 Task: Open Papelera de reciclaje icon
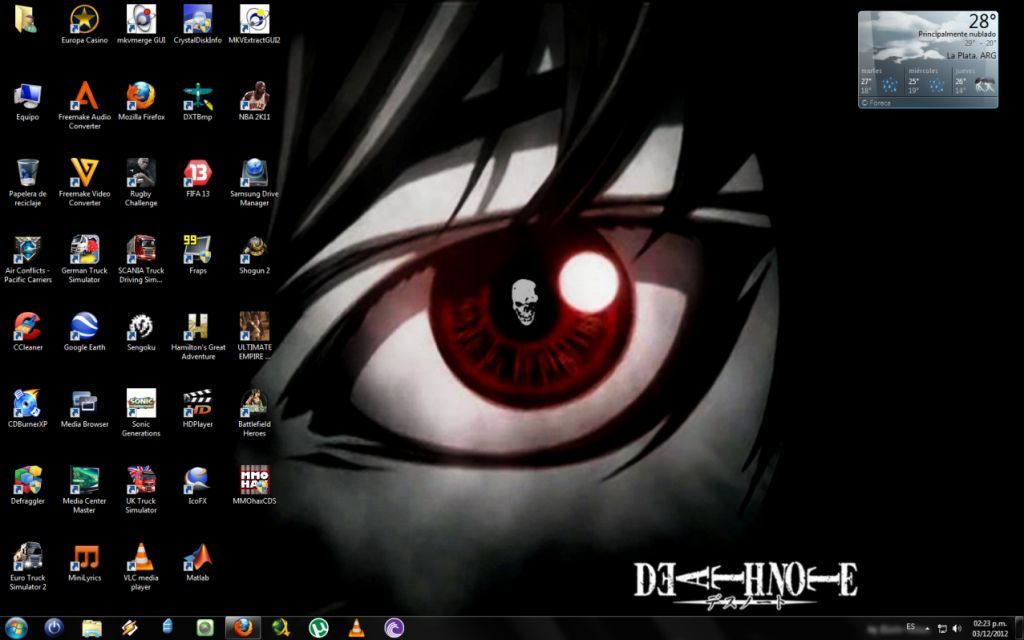pos(27,183)
